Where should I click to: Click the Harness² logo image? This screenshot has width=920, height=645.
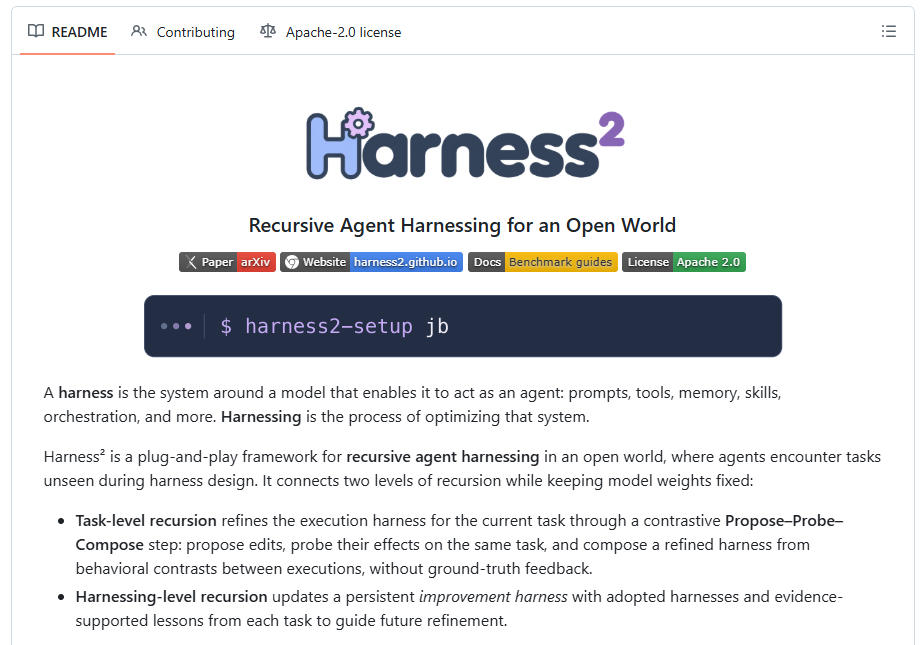(x=465, y=143)
